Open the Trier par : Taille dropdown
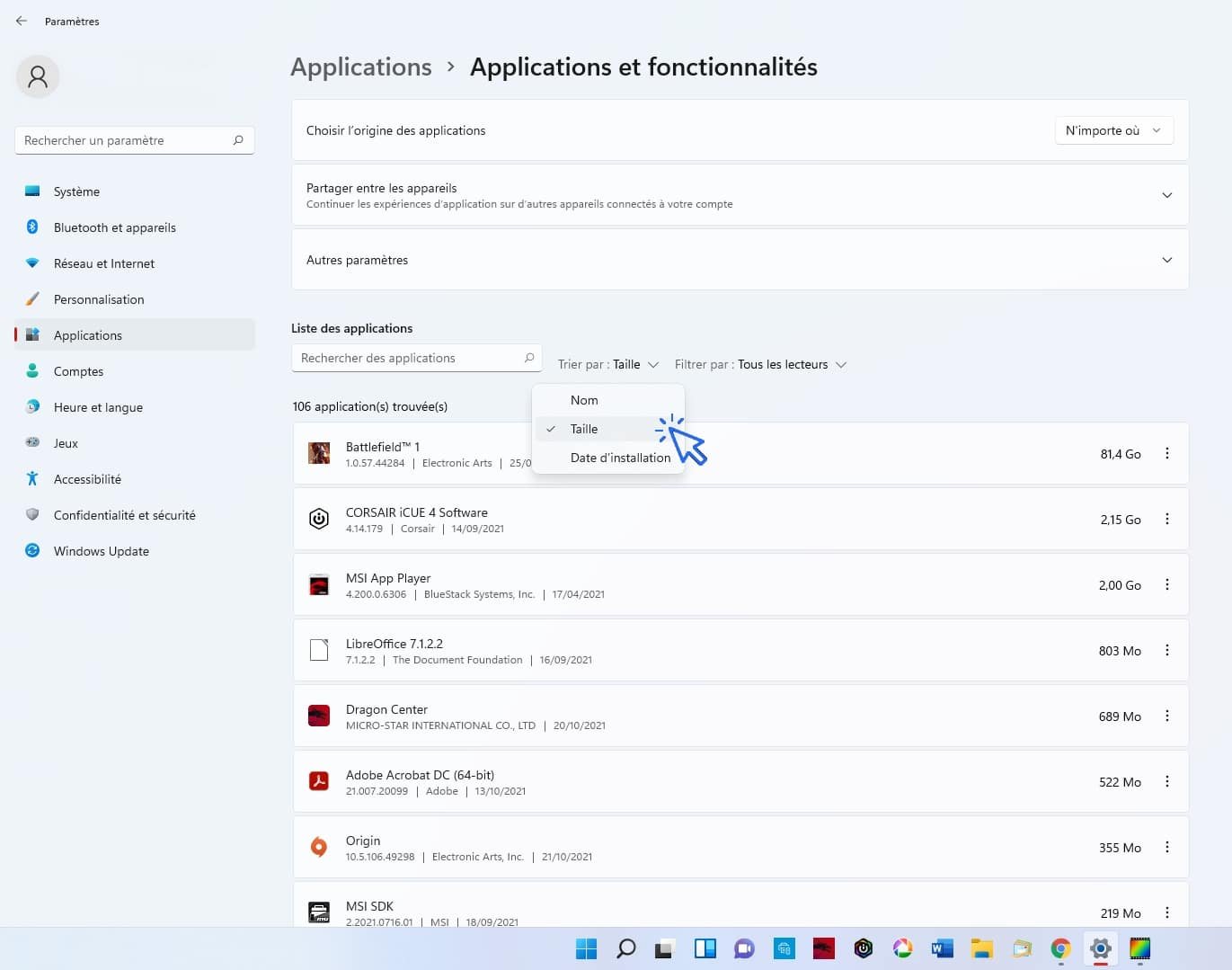Image resolution: width=1232 pixels, height=970 pixels. (x=608, y=364)
